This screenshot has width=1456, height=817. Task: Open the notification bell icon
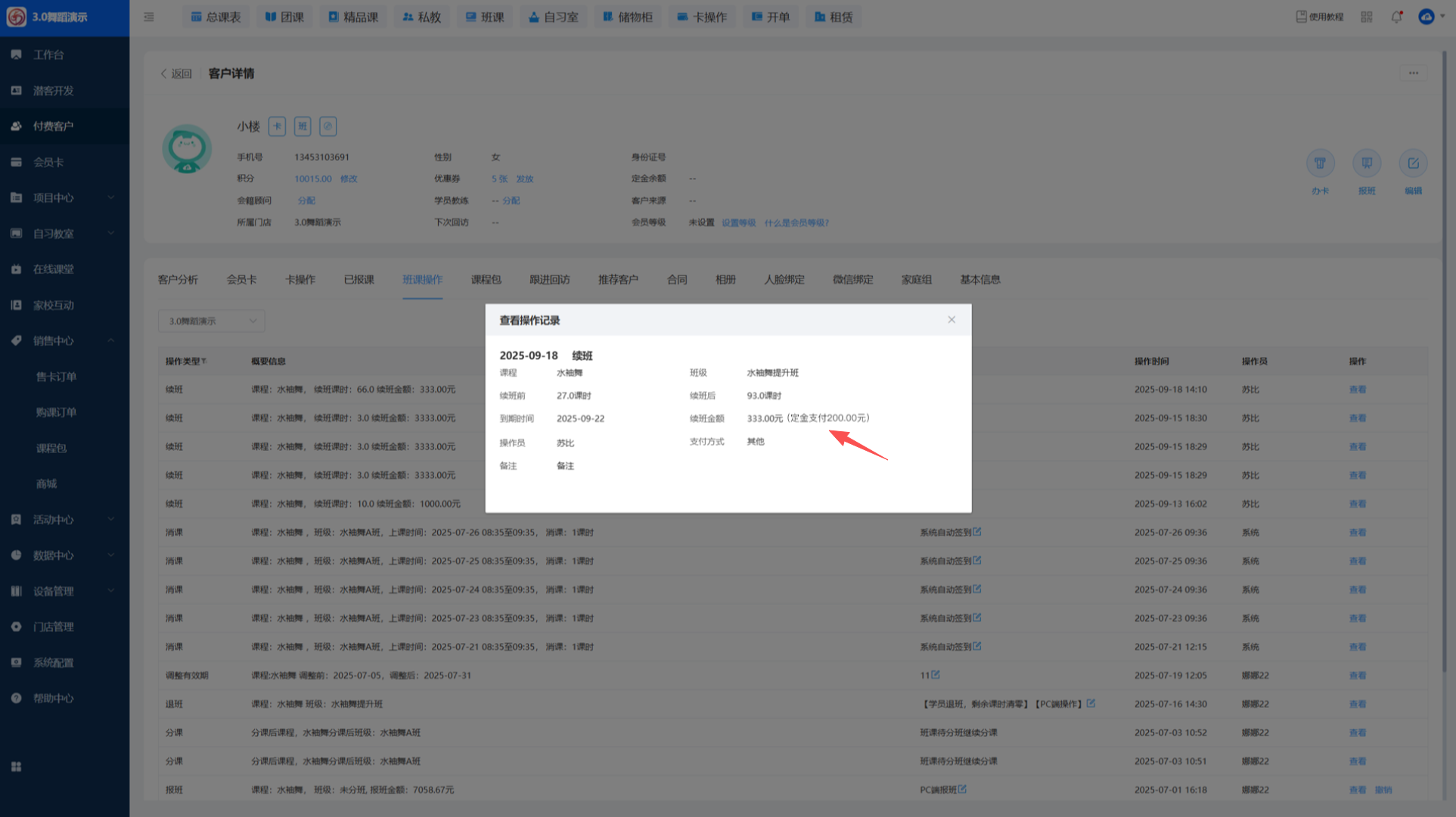[1396, 17]
